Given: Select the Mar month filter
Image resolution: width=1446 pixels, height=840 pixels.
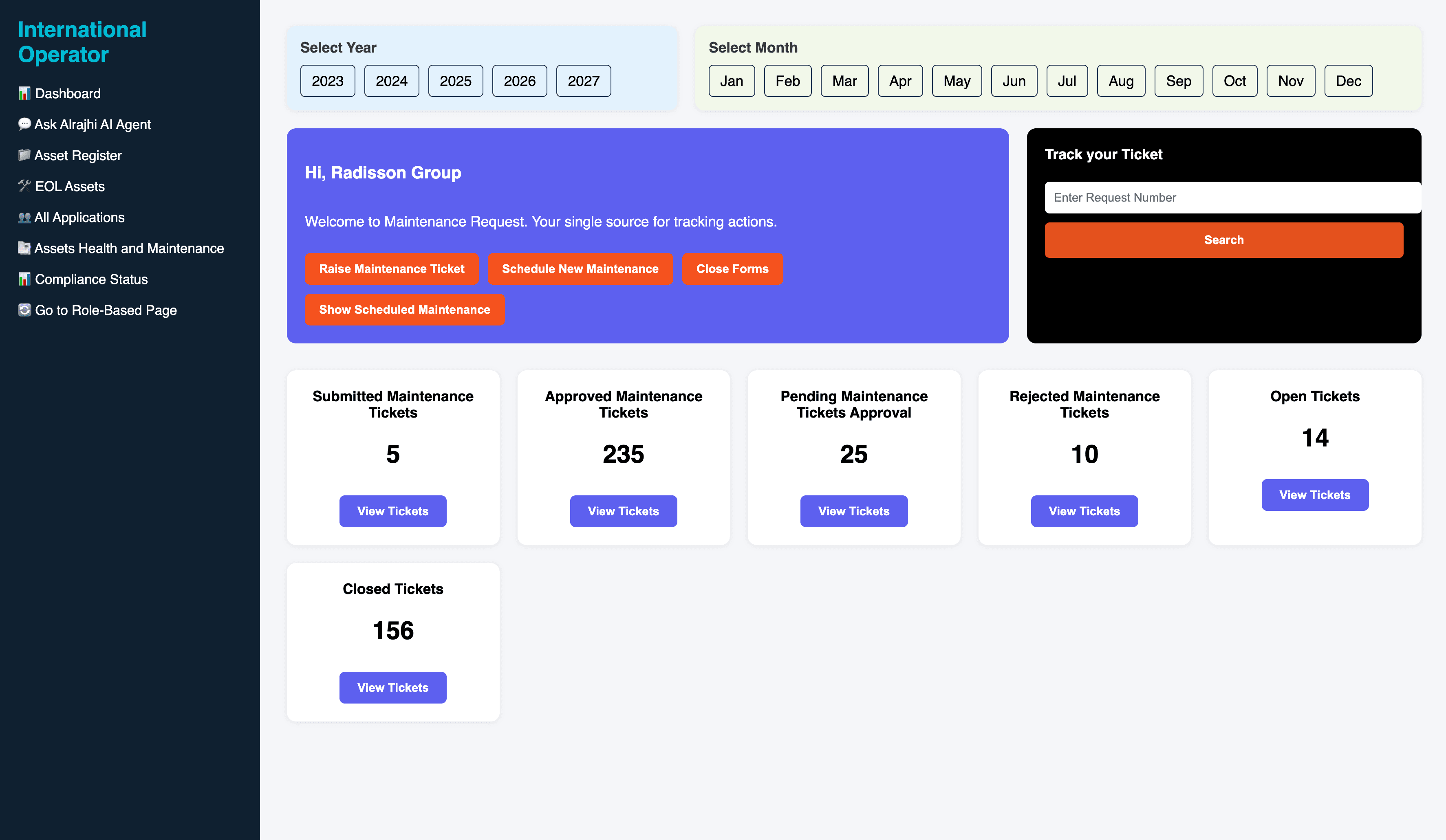Looking at the screenshot, I should click(x=844, y=81).
